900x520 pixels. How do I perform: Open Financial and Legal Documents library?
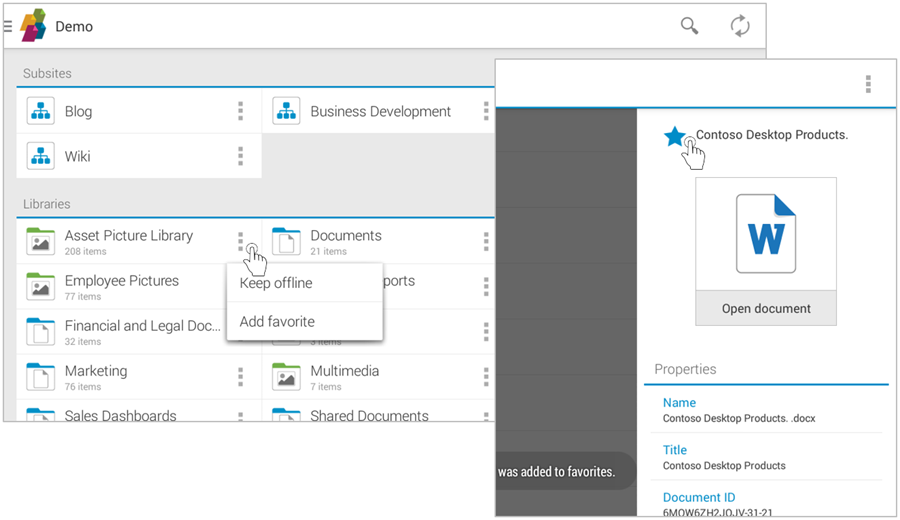click(x=142, y=326)
